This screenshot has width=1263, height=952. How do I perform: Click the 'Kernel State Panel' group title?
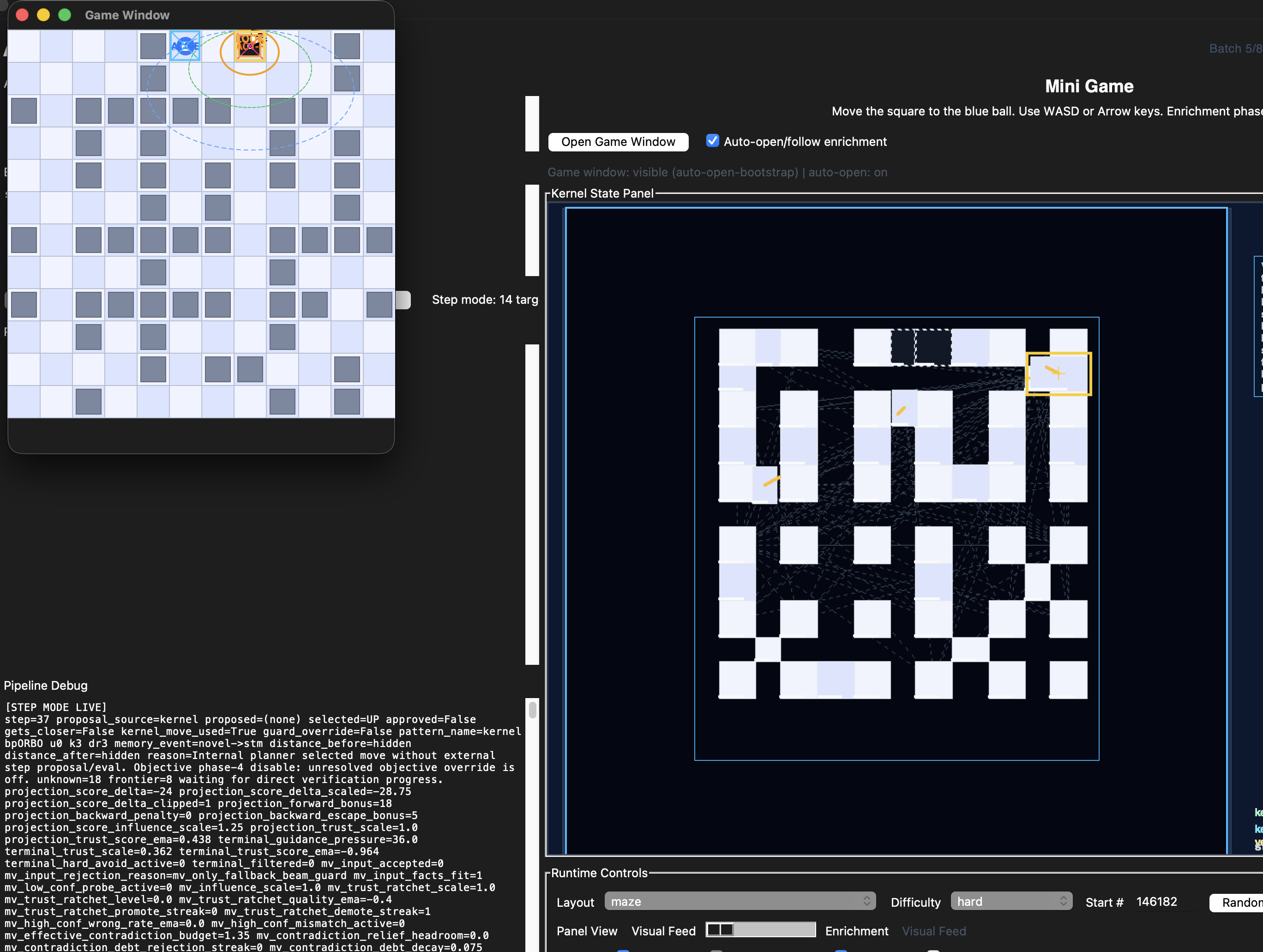(x=602, y=193)
